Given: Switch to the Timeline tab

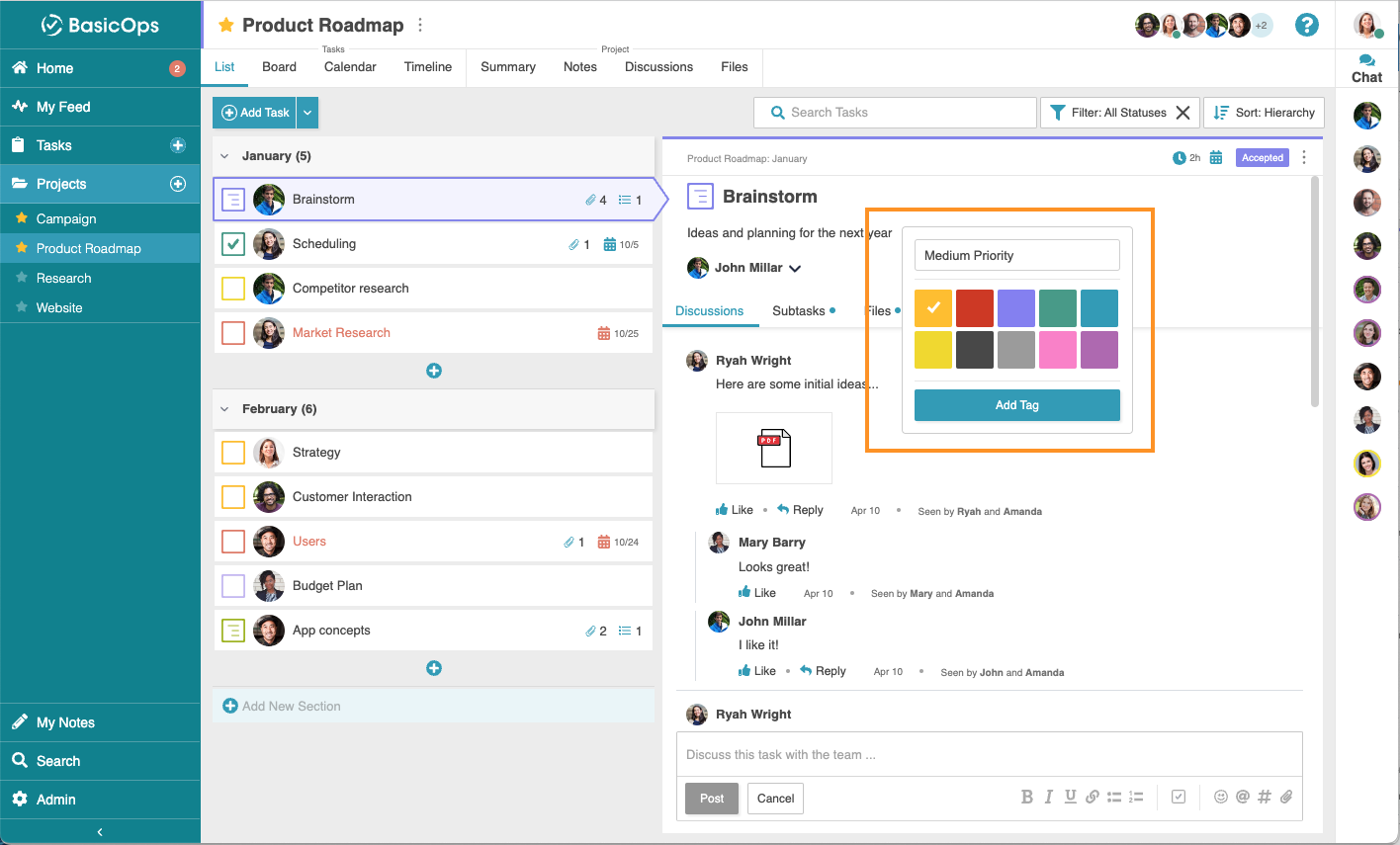Looking at the screenshot, I should pyautogui.click(x=427, y=67).
